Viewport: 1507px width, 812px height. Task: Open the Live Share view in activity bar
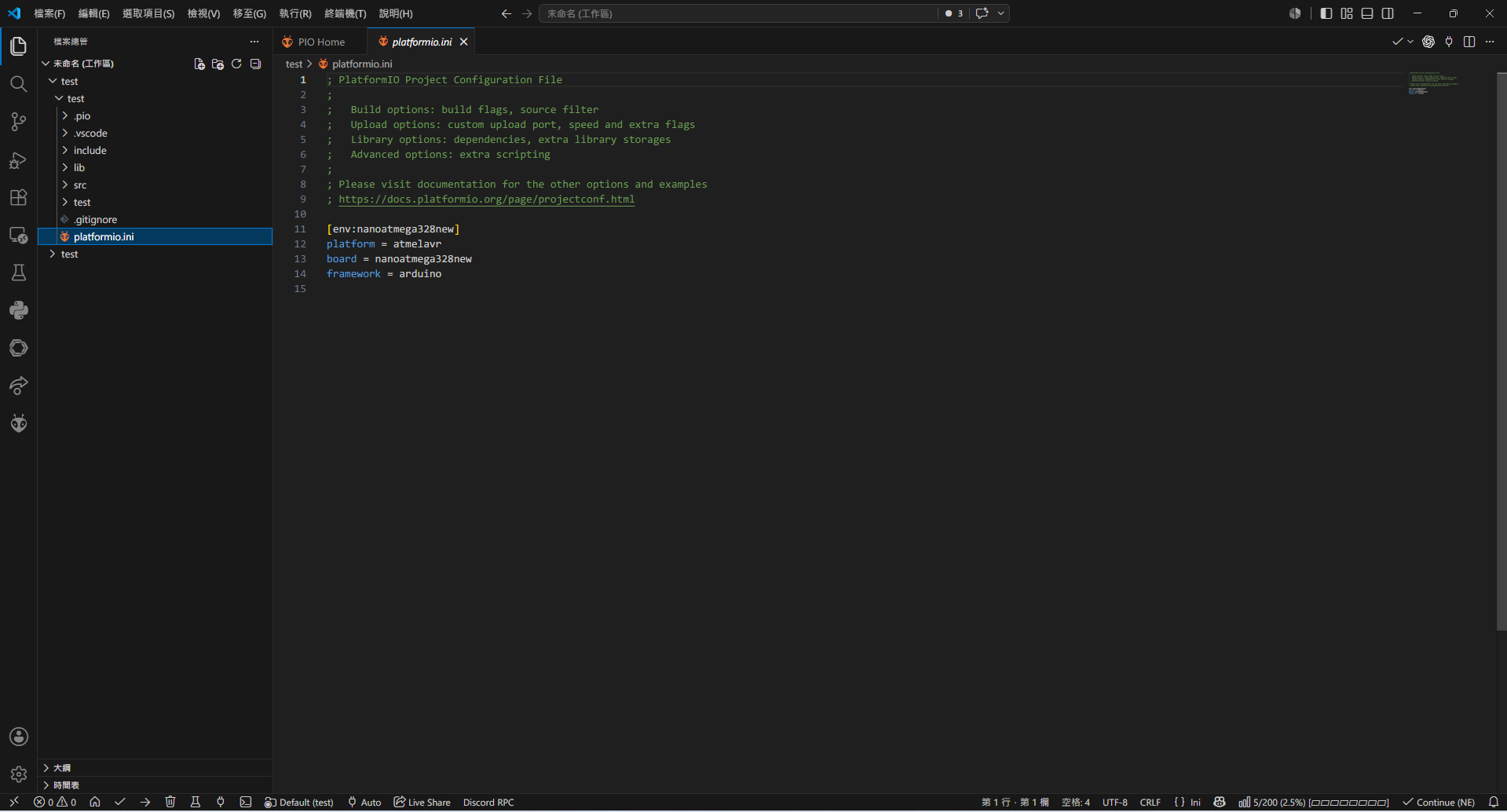tap(18, 386)
